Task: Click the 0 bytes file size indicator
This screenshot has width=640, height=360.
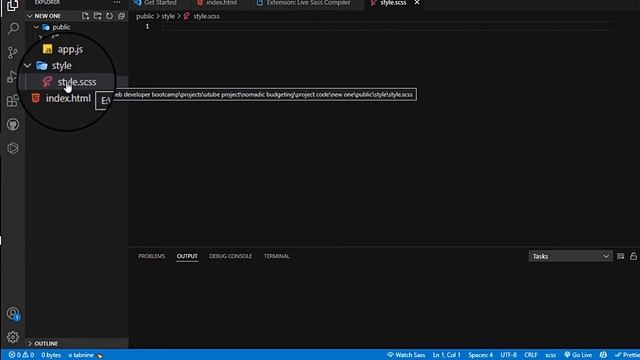Action: pos(51,355)
